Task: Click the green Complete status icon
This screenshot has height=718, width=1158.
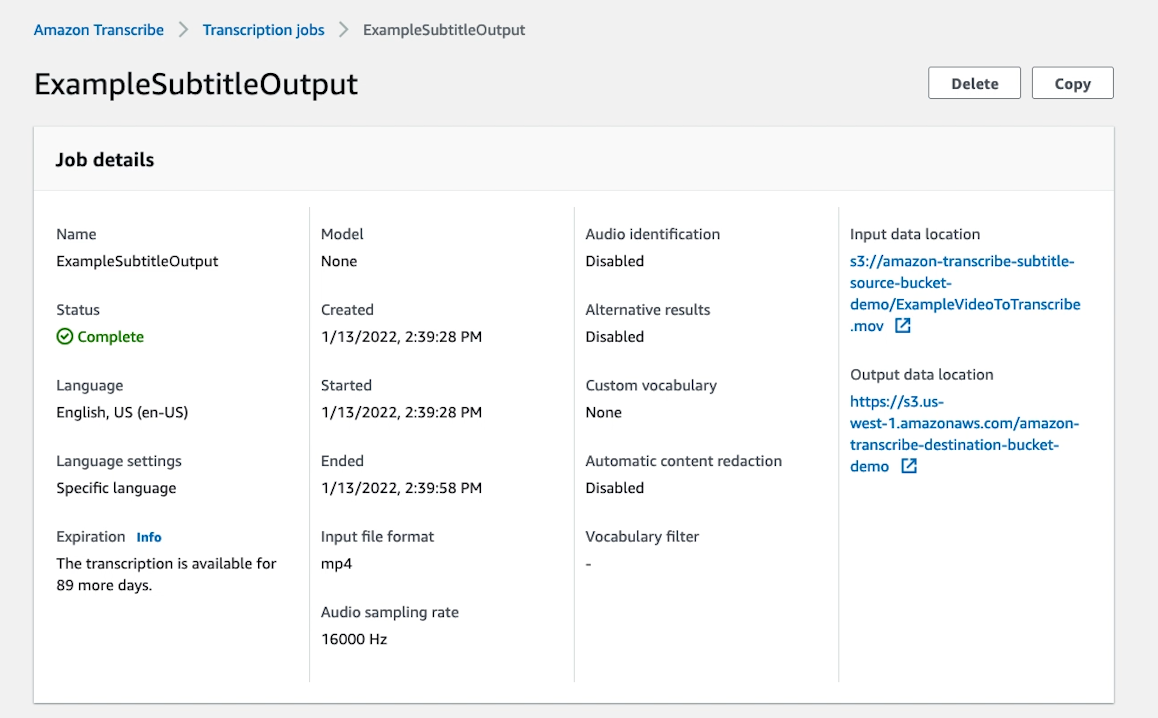Action: (x=65, y=337)
